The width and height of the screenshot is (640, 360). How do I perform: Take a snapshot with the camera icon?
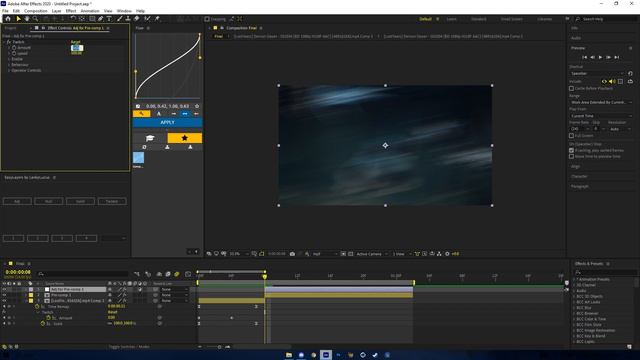tap(292, 254)
